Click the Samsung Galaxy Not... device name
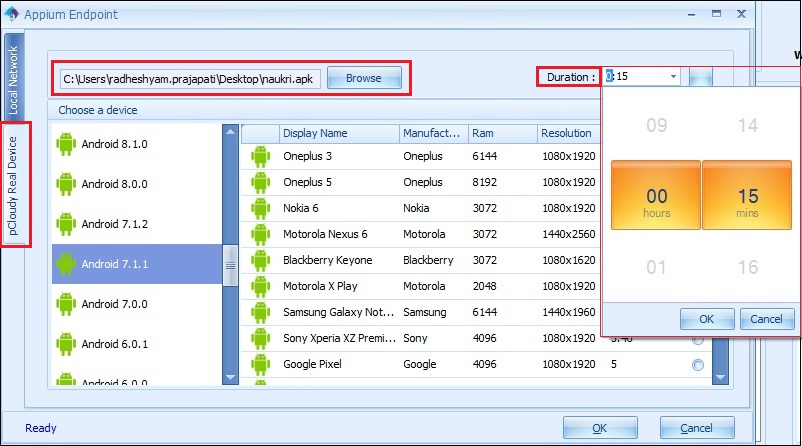 tap(339, 313)
